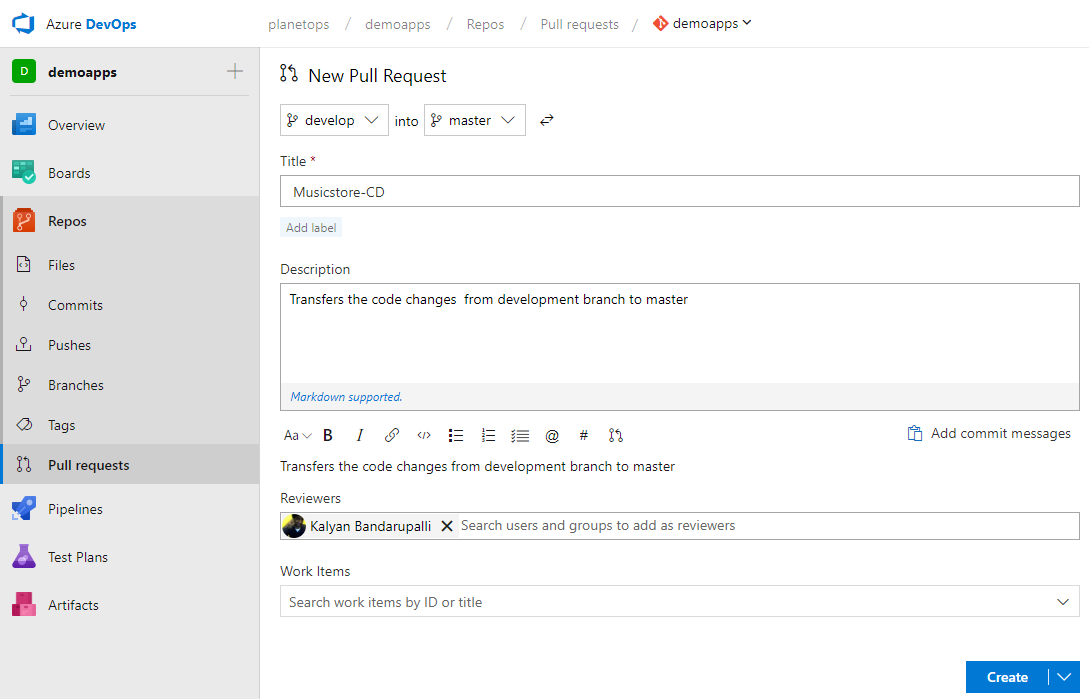Open Tags in the sidebar
Screen dimensions: 1089x699
131,425
